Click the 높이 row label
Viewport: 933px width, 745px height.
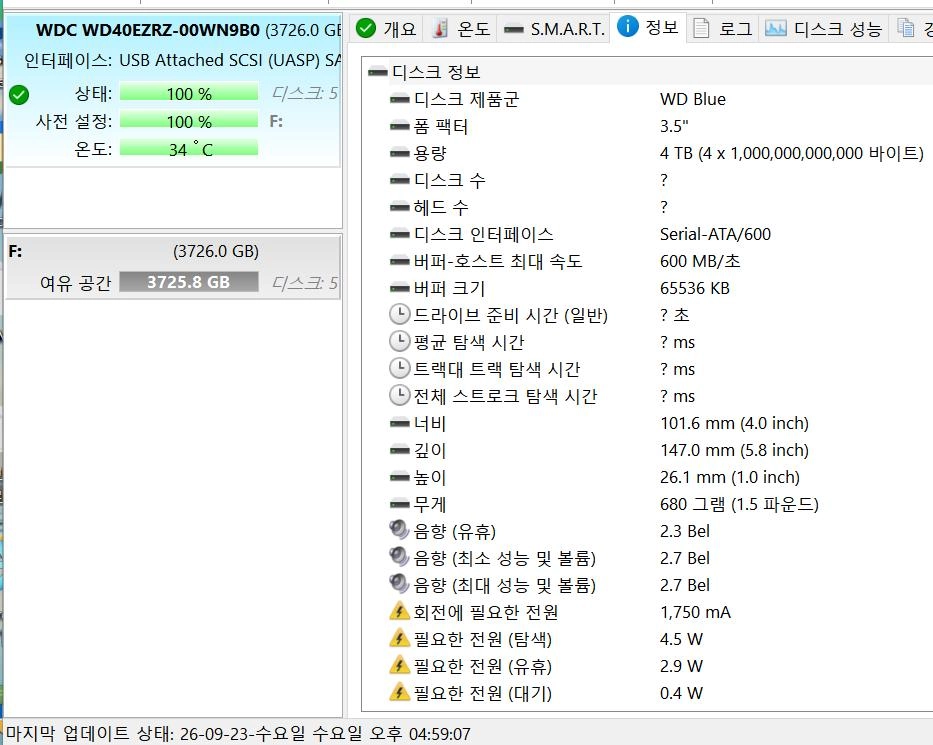pyautogui.click(x=430, y=477)
